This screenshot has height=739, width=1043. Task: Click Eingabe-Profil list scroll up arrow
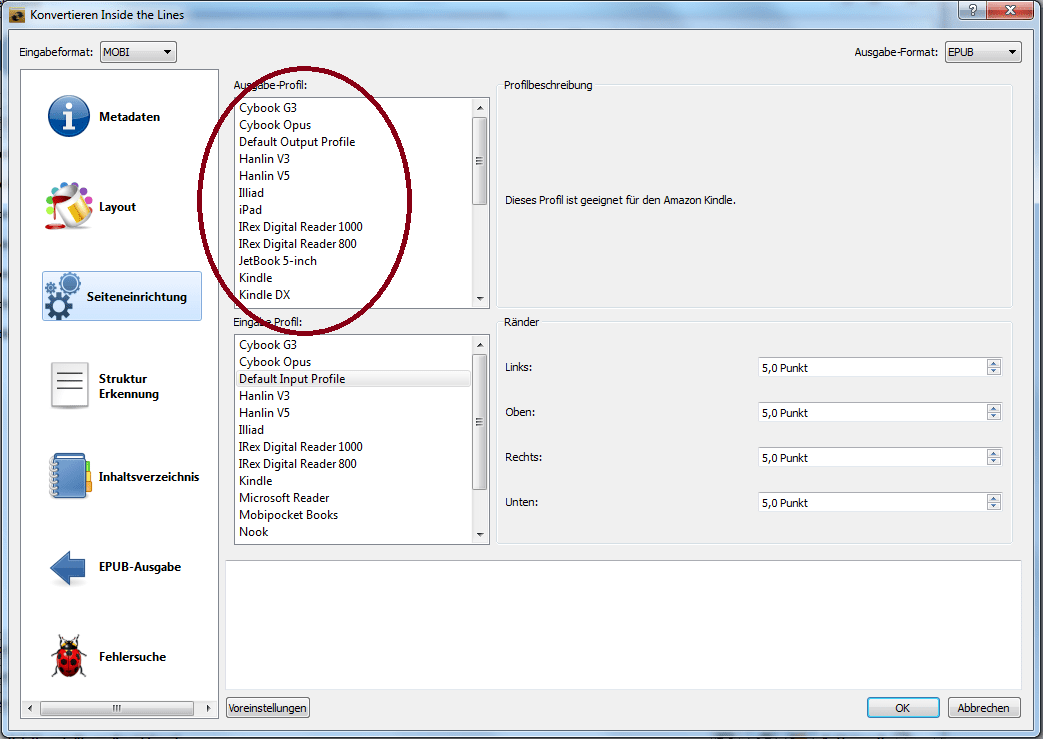pos(480,345)
